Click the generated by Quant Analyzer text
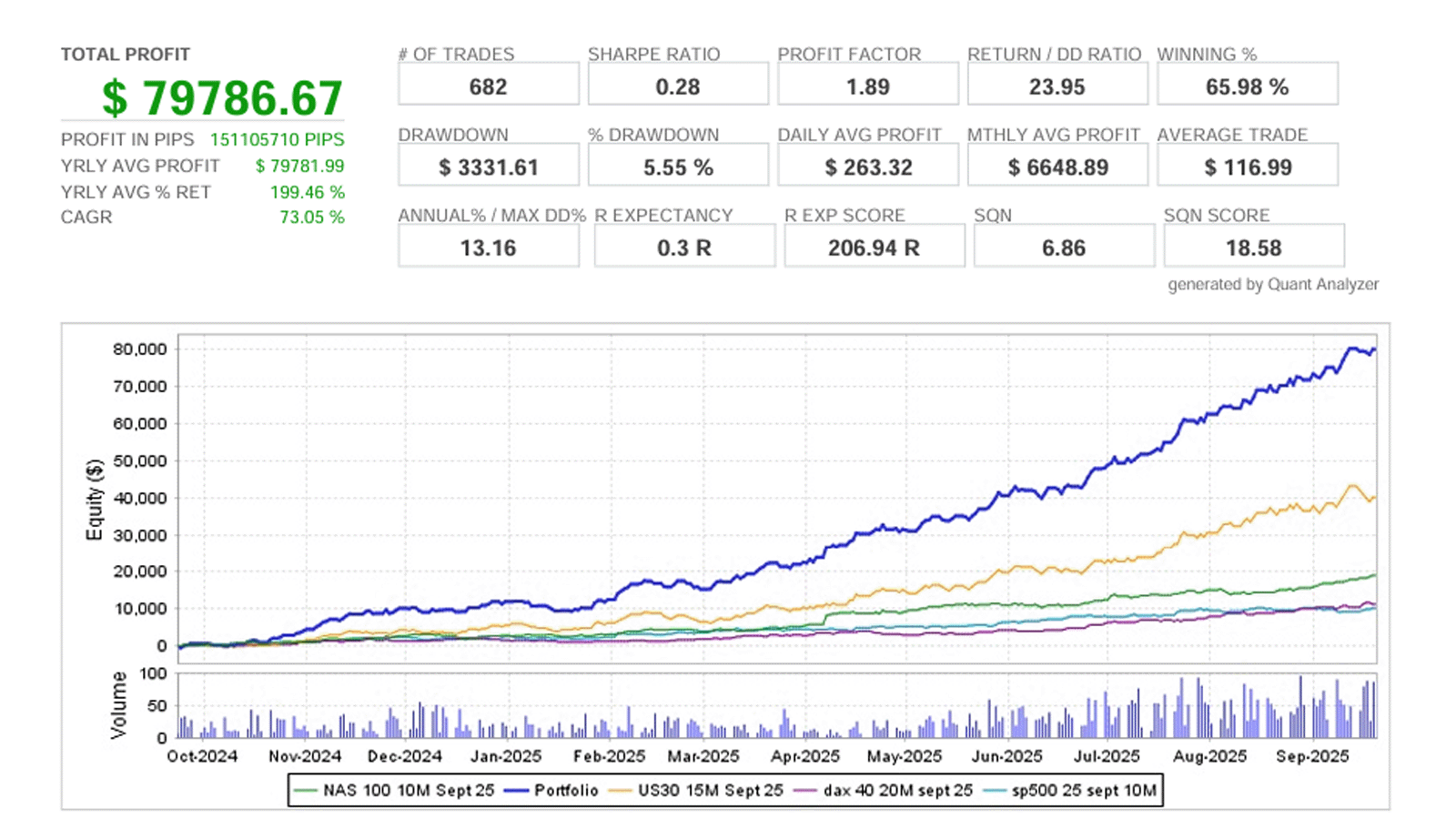The height and width of the screenshot is (819, 1456). point(1272,284)
